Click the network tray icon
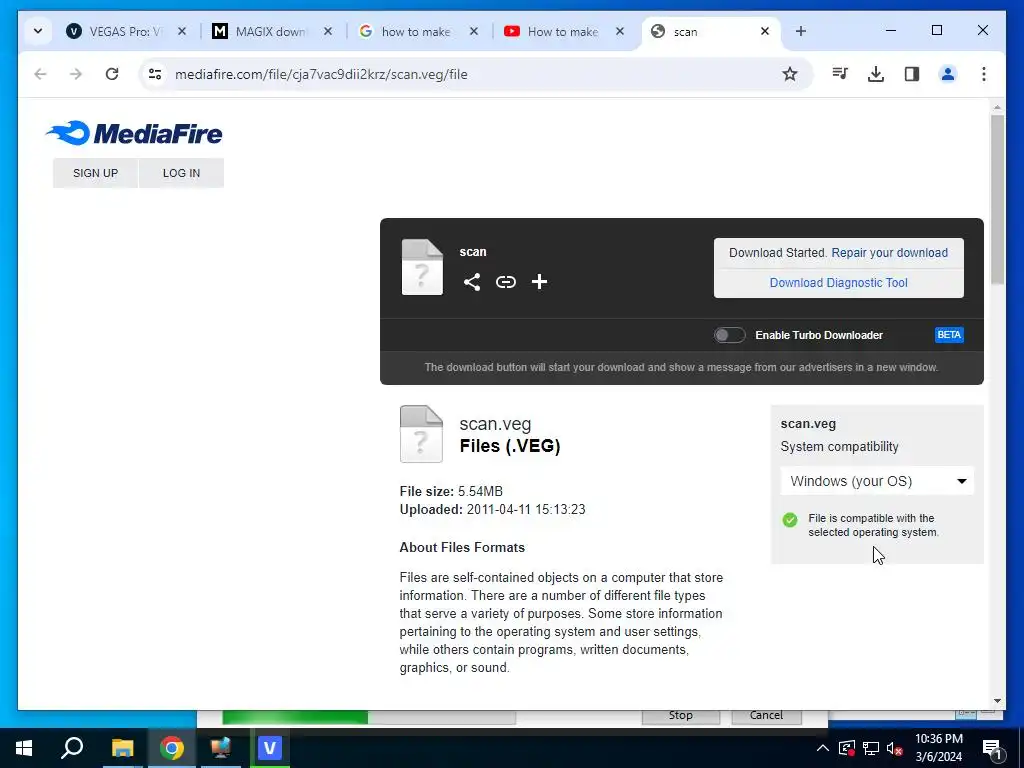The image size is (1024, 768). (x=871, y=748)
